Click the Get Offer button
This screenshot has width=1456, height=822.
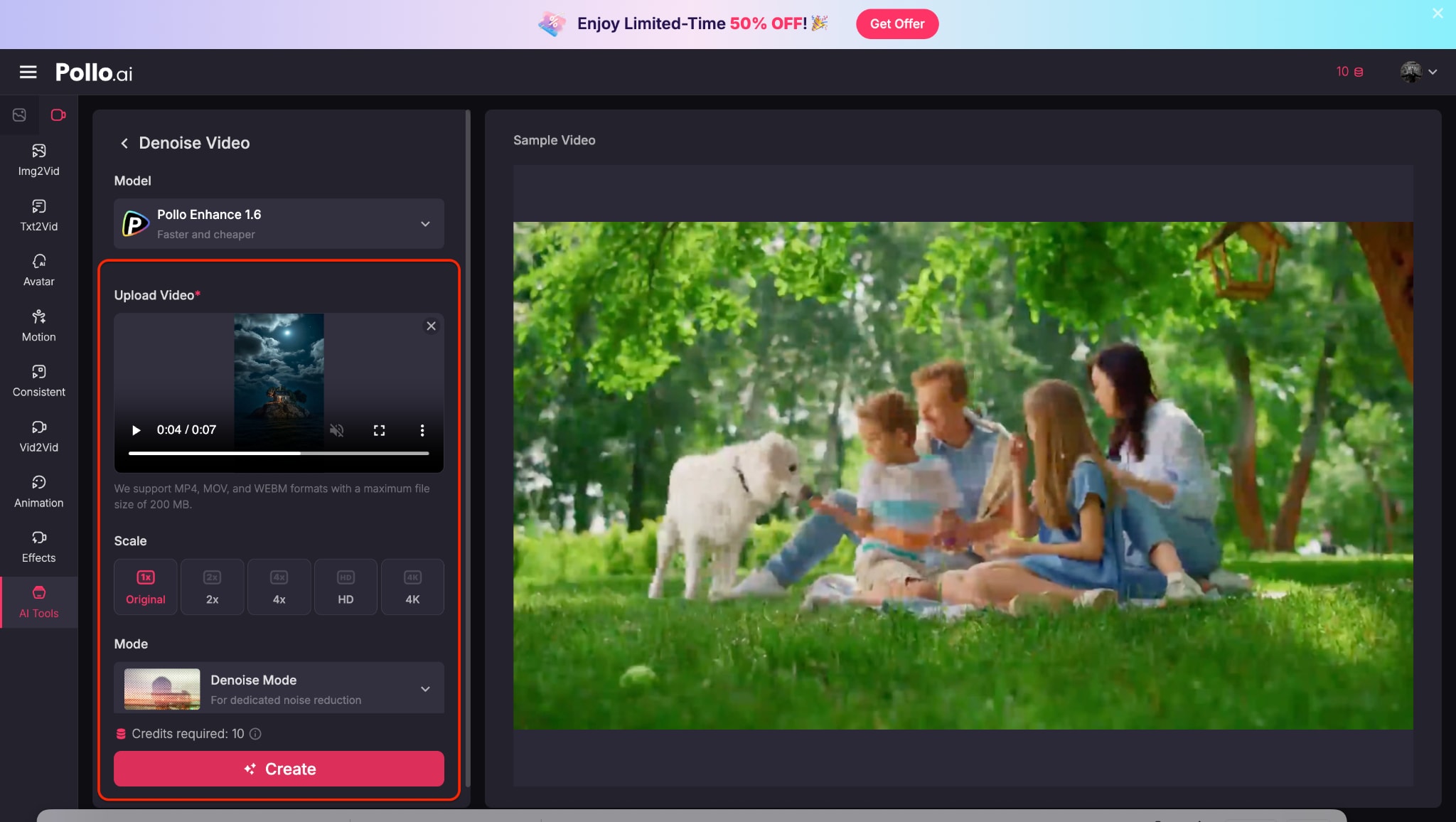pos(896,23)
